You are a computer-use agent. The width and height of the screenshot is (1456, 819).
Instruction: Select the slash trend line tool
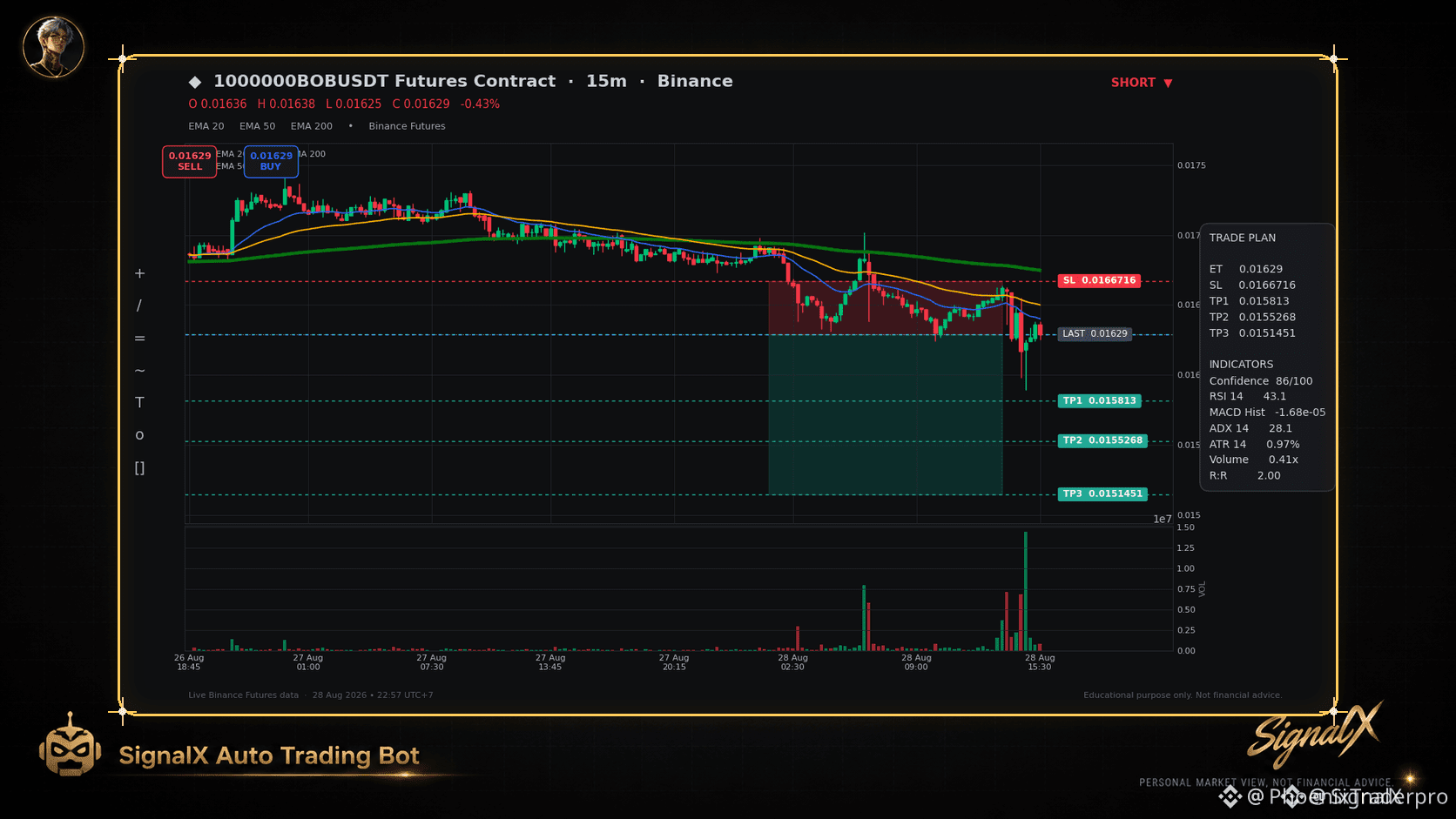[139, 305]
